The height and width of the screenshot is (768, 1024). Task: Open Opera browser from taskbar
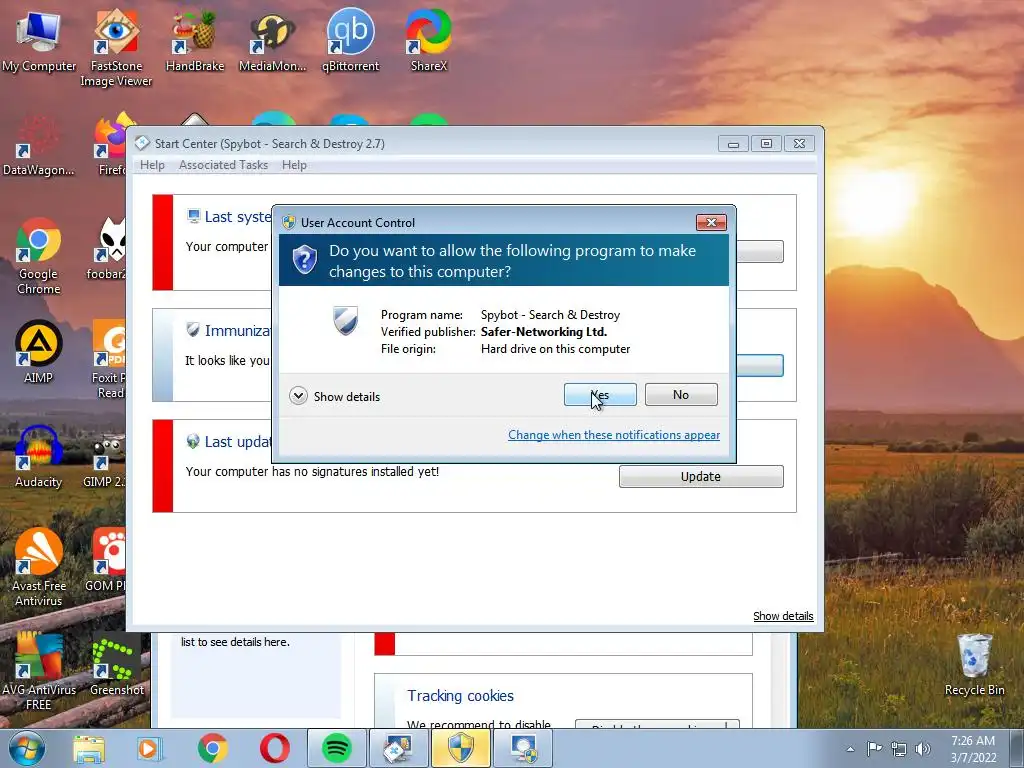[275, 748]
